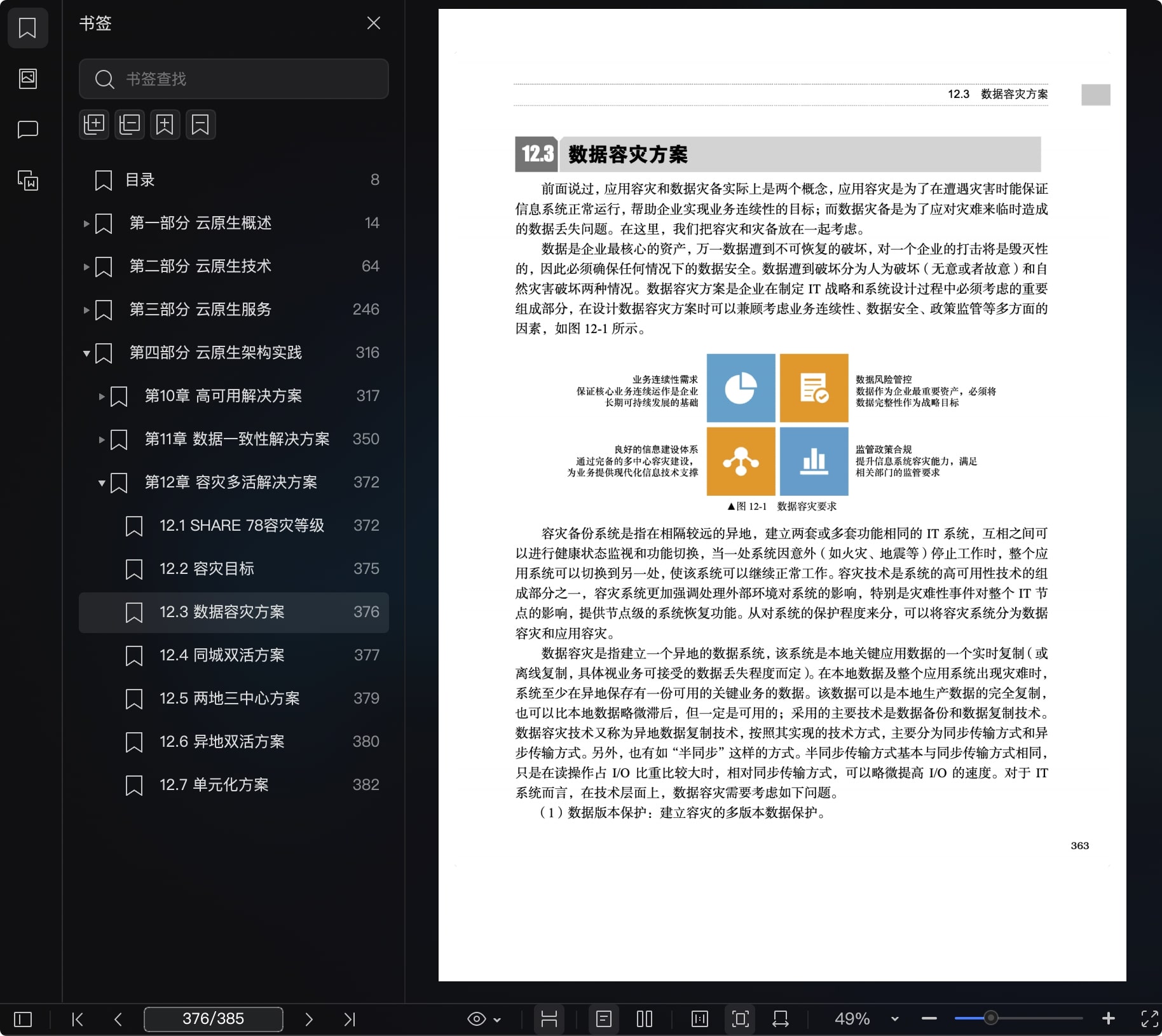Click the add bookmark icon
This screenshot has width=1162, height=1036.
pos(165,124)
